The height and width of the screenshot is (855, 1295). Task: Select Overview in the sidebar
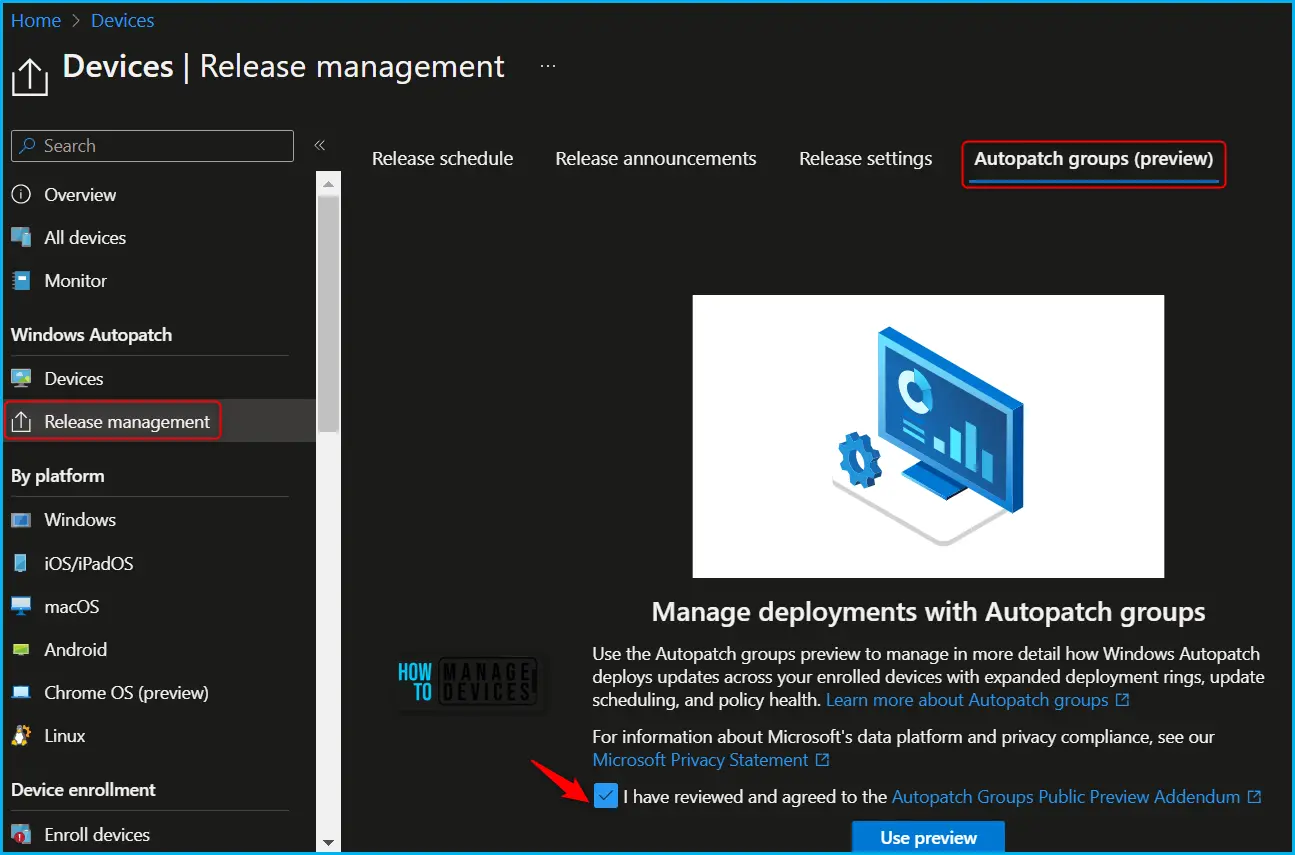(80, 195)
